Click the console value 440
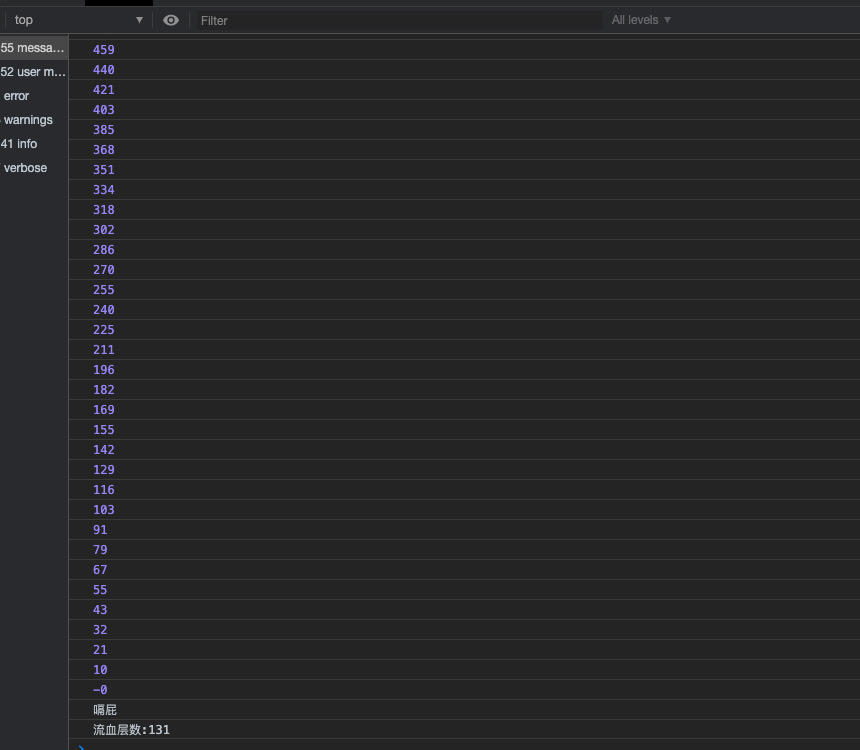Viewport: 860px width, 750px height. [x=104, y=70]
